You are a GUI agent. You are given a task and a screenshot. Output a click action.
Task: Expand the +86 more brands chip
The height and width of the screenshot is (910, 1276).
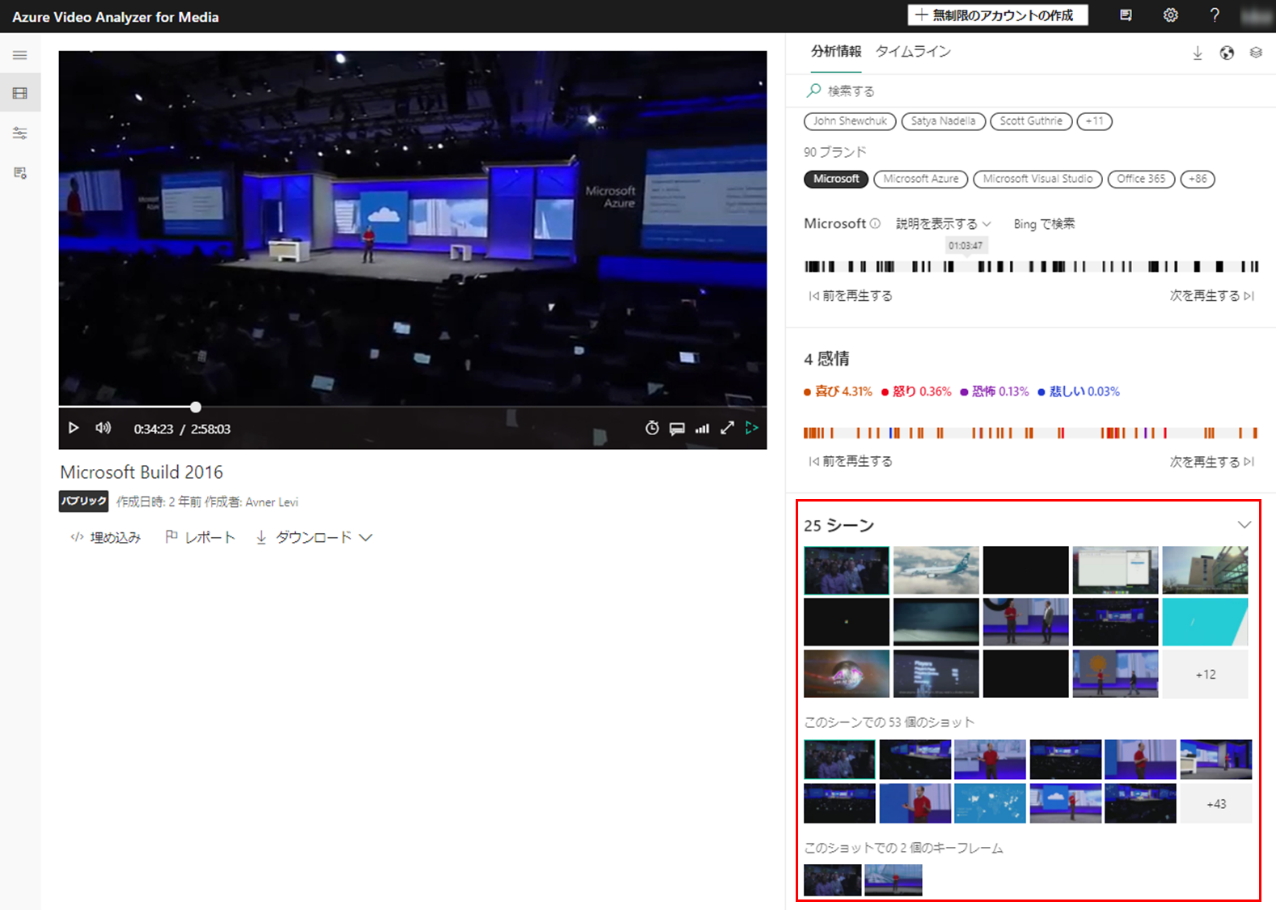click(x=1198, y=179)
